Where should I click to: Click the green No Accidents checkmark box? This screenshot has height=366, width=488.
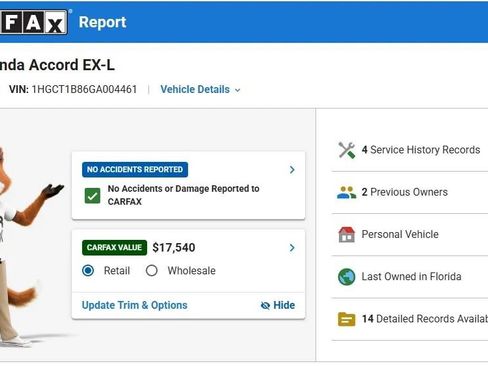[92, 196]
